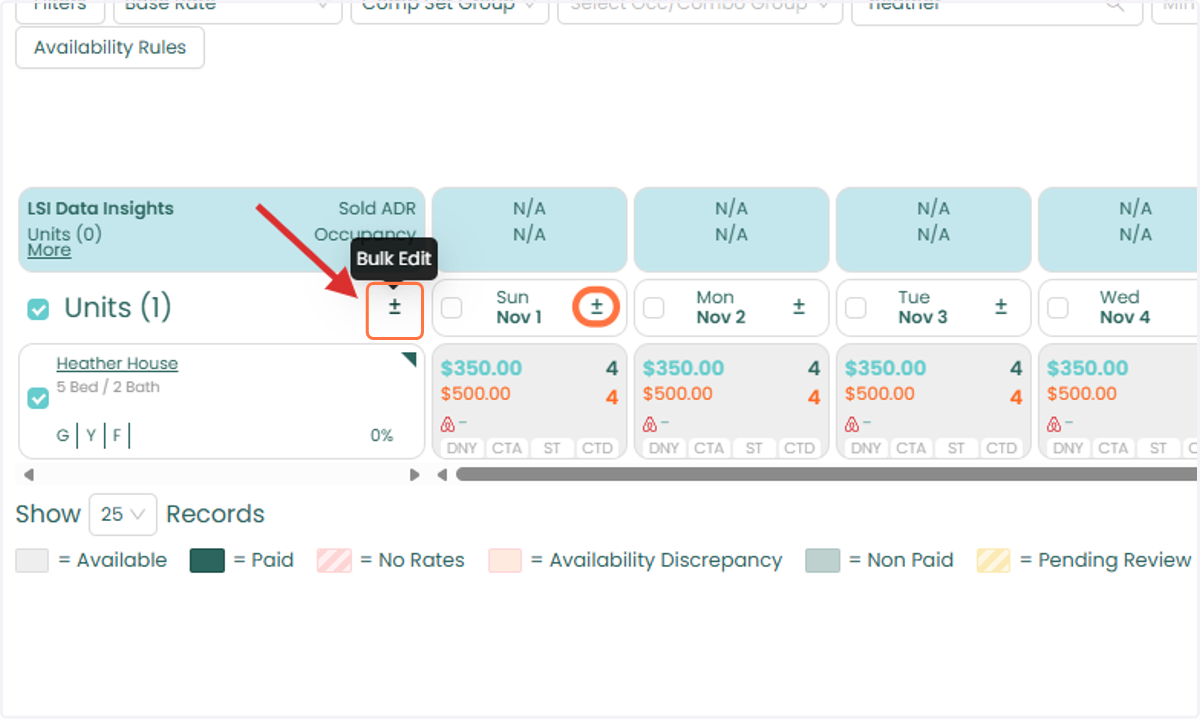Image resolution: width=1200 pixels, height=719 pixels.
Task: Click the Non Paid legend swatch
Action: point(823,560)
